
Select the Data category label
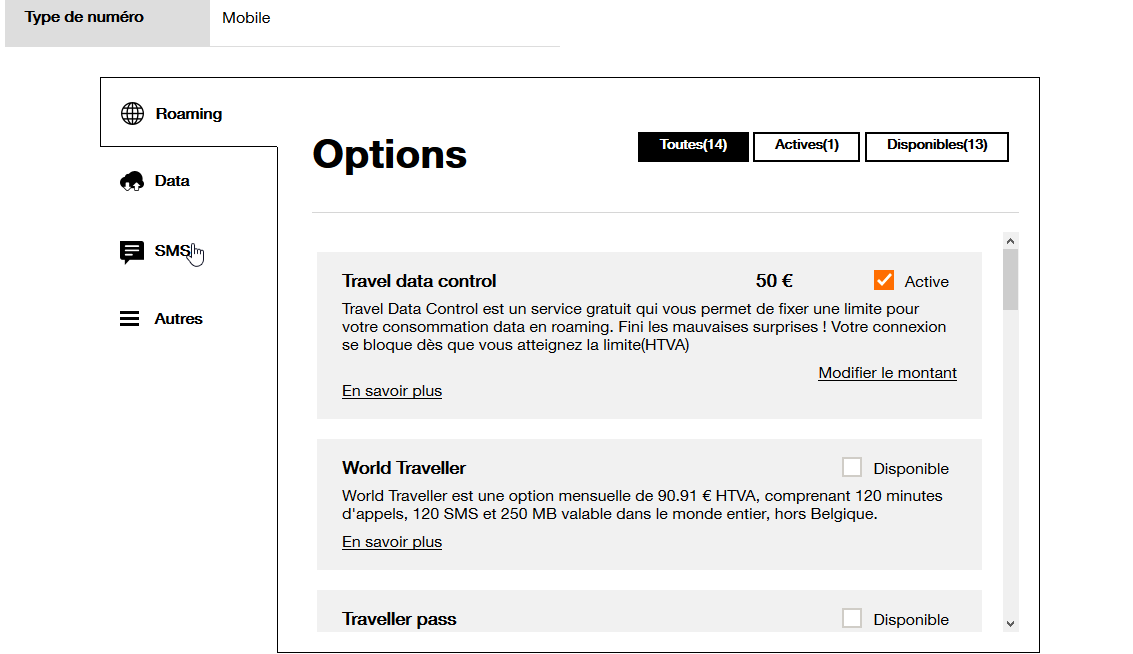click(172, 181)
